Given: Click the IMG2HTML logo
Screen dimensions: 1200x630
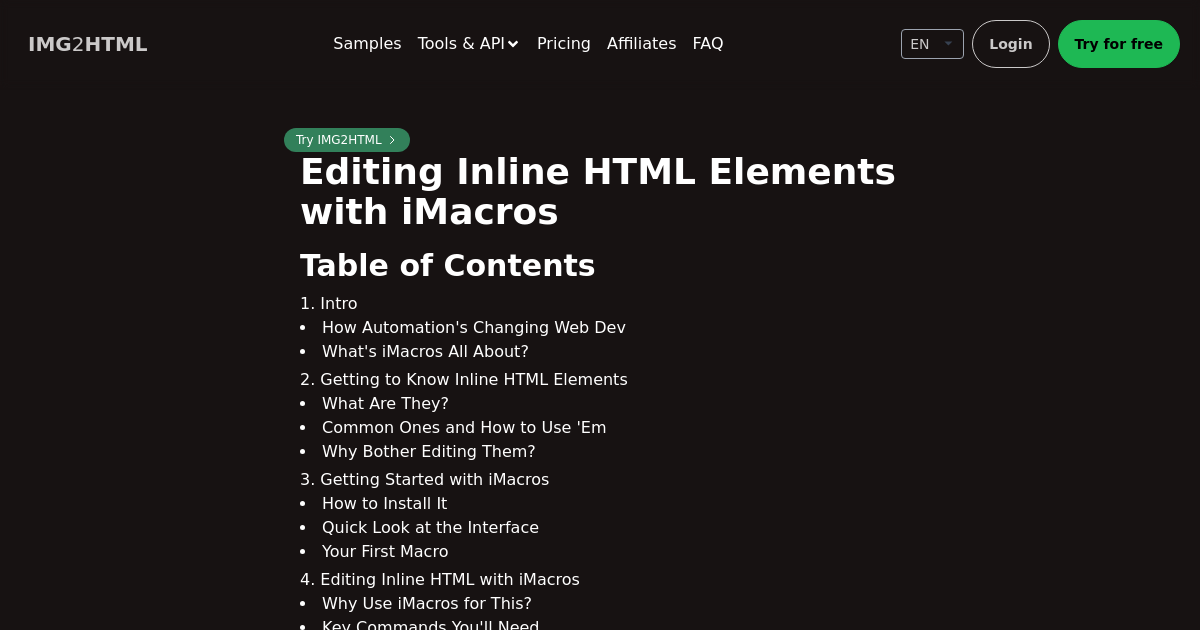Looking at the screenshot, I should (88, 44).
